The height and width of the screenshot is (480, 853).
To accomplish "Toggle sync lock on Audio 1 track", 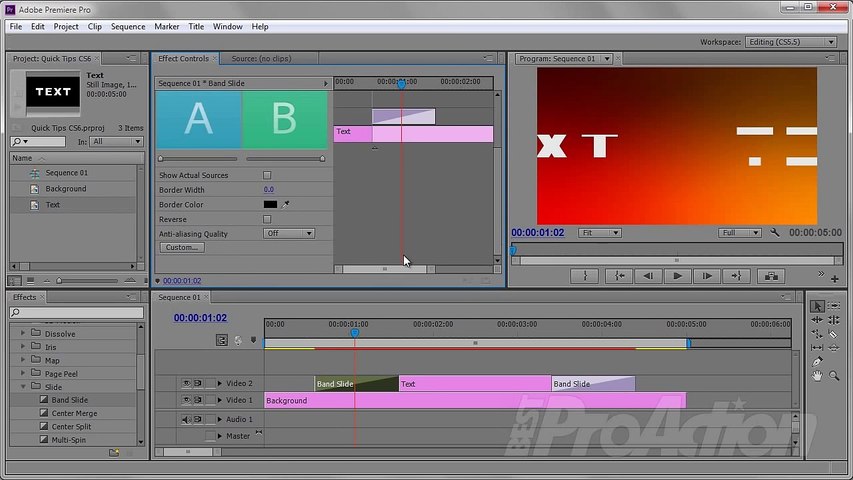I will click(197, 419).
